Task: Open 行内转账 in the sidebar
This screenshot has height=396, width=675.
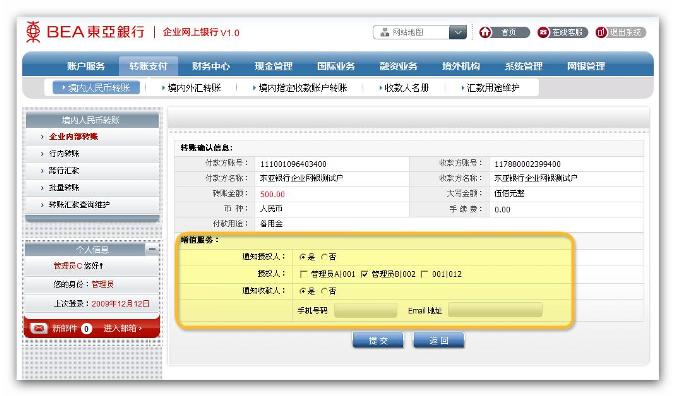Action: coord(64,154)
